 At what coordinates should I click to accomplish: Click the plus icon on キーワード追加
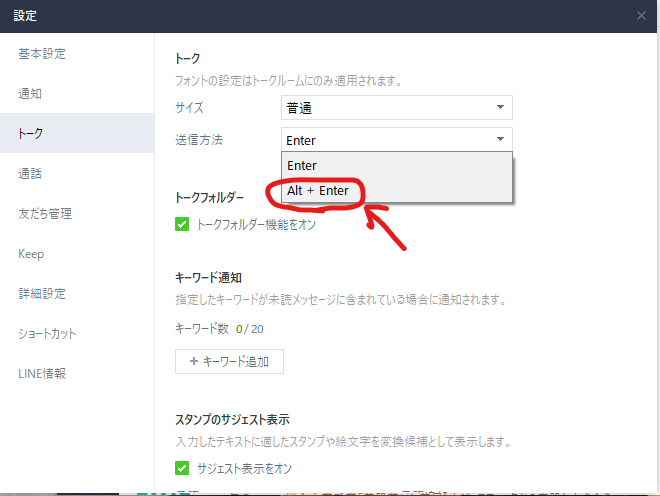(x=192, y=361)
